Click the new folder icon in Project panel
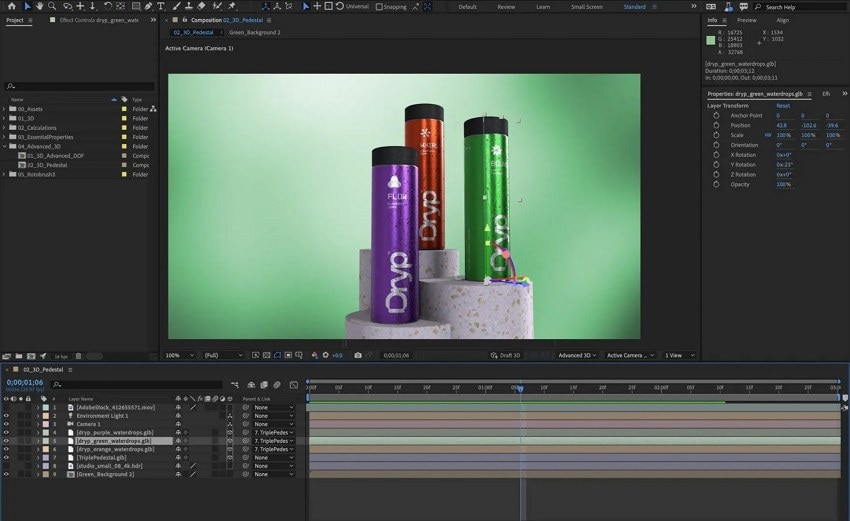This screenshot has width=850, height=521. pos(19,356)
